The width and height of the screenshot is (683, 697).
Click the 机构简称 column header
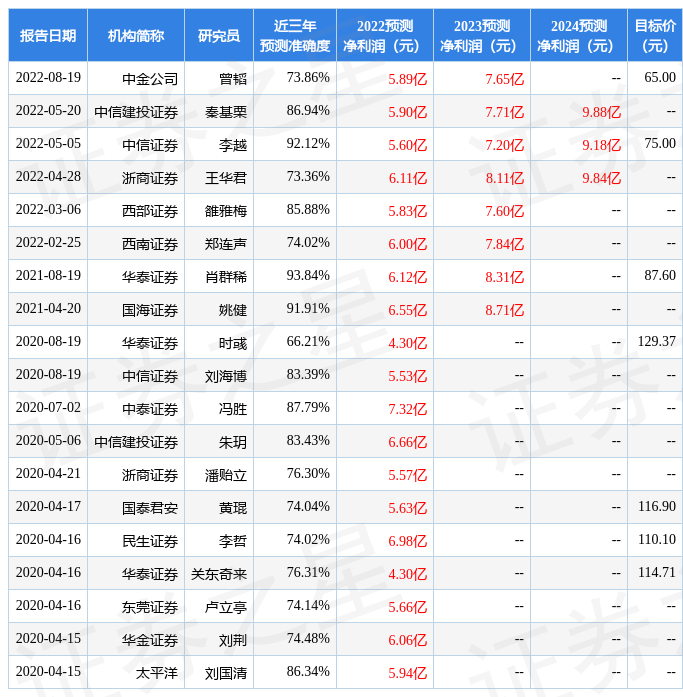pos(136,35)
